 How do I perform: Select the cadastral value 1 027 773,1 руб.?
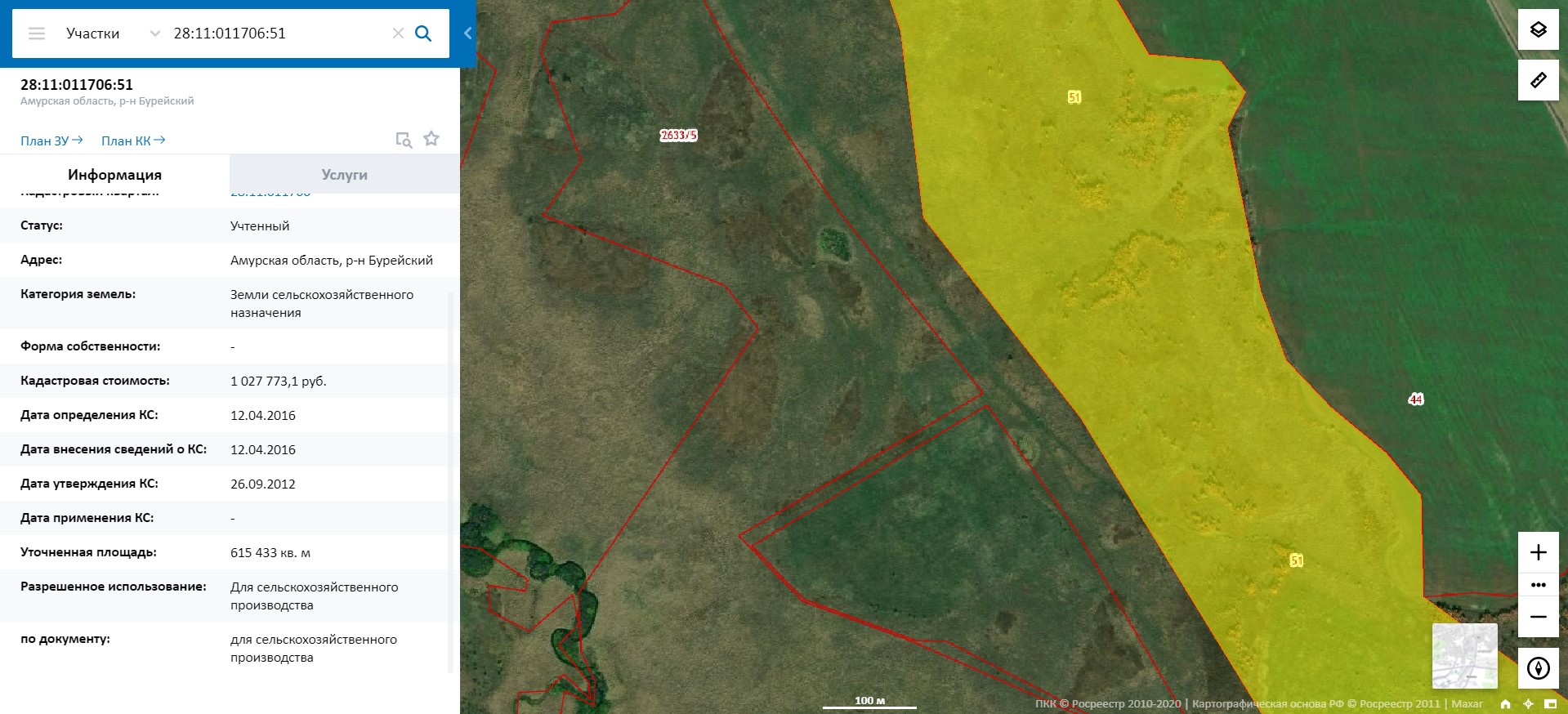click(x=279, y=381)
